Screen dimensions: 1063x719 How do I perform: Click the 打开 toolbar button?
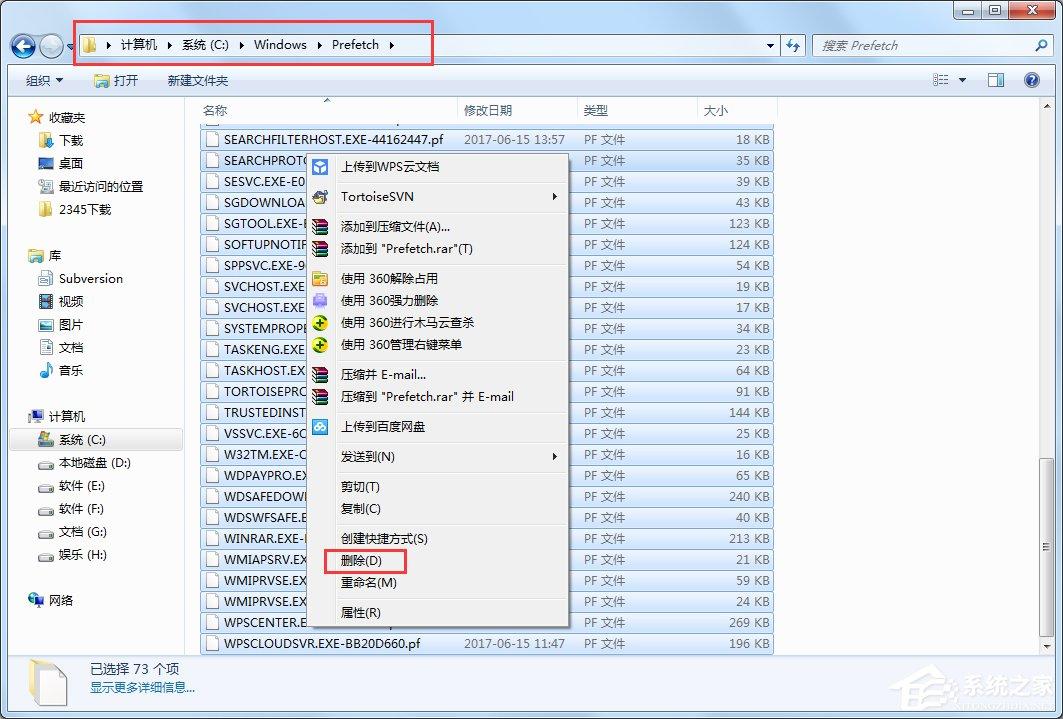click(x=116, y=81)
